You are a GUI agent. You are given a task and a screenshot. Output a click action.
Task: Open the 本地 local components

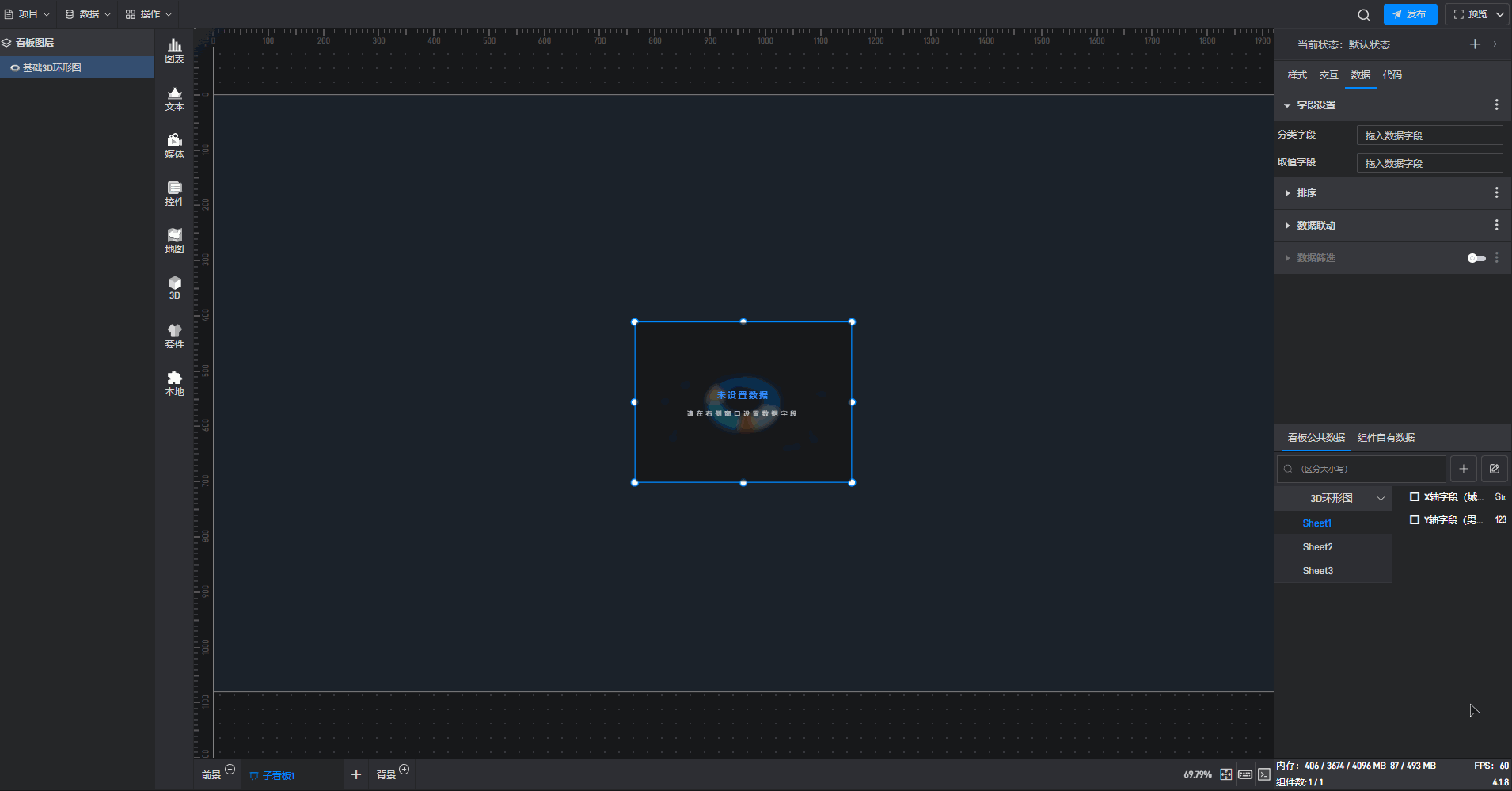174,384
